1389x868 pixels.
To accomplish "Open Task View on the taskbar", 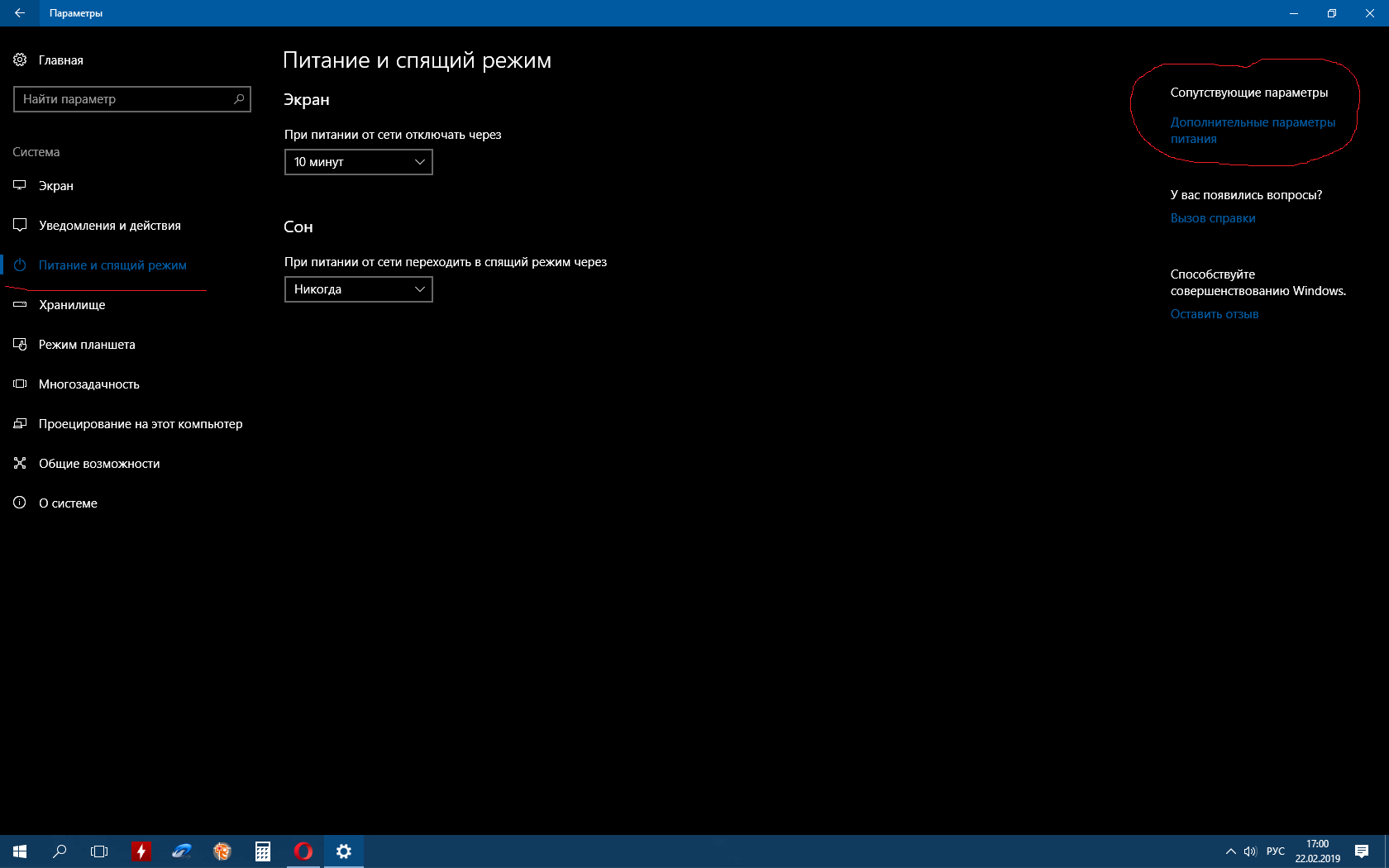I will 99,851.
